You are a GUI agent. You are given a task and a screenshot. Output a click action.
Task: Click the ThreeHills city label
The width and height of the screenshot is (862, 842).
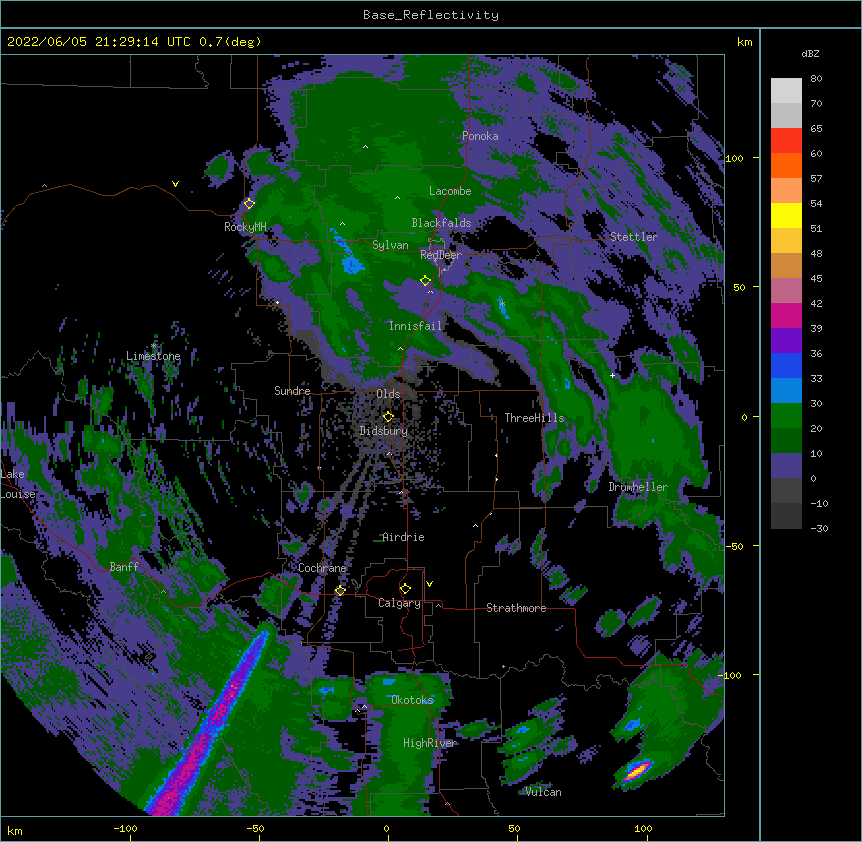[534, 418]
